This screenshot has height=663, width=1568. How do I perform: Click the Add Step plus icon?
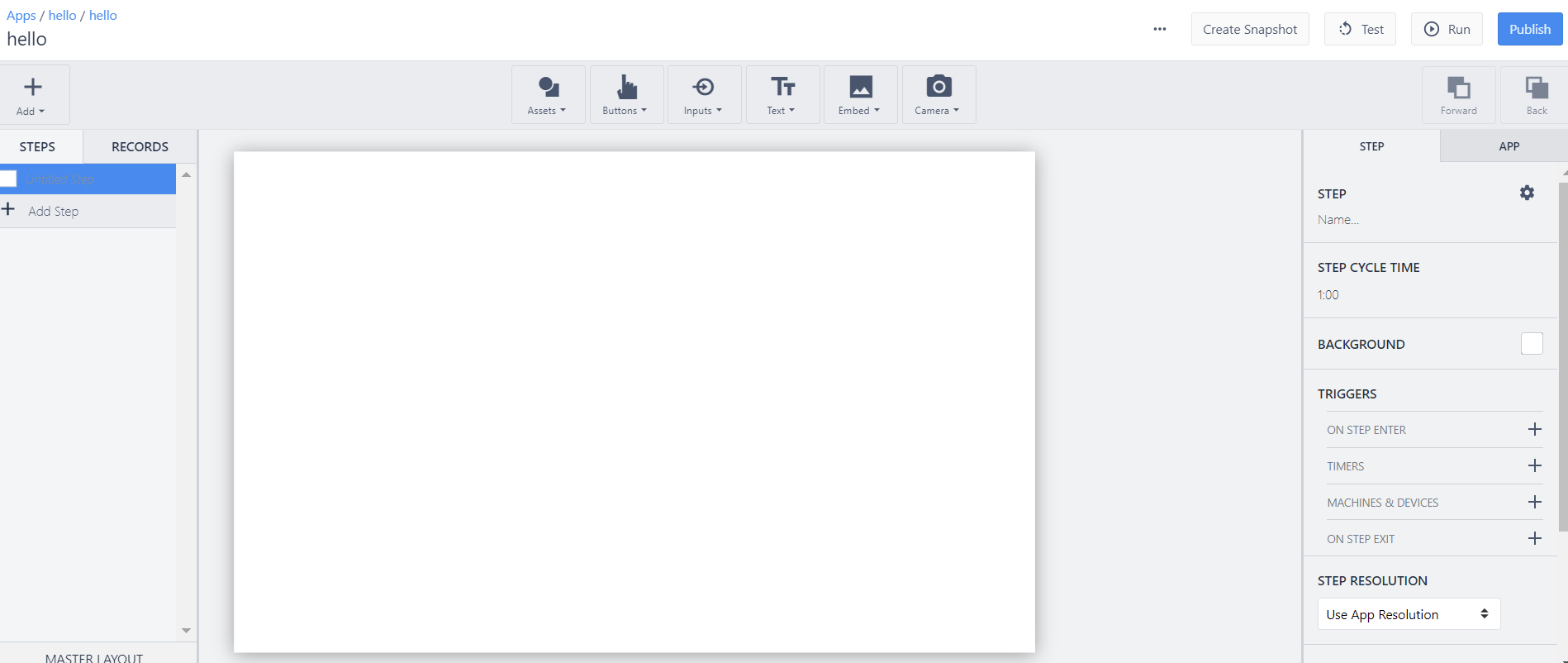[8, 209]
